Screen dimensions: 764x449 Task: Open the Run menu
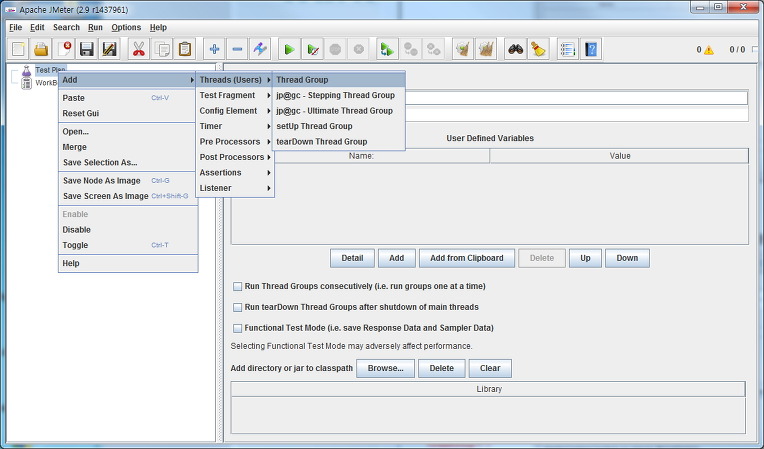(x=95, y=28)
